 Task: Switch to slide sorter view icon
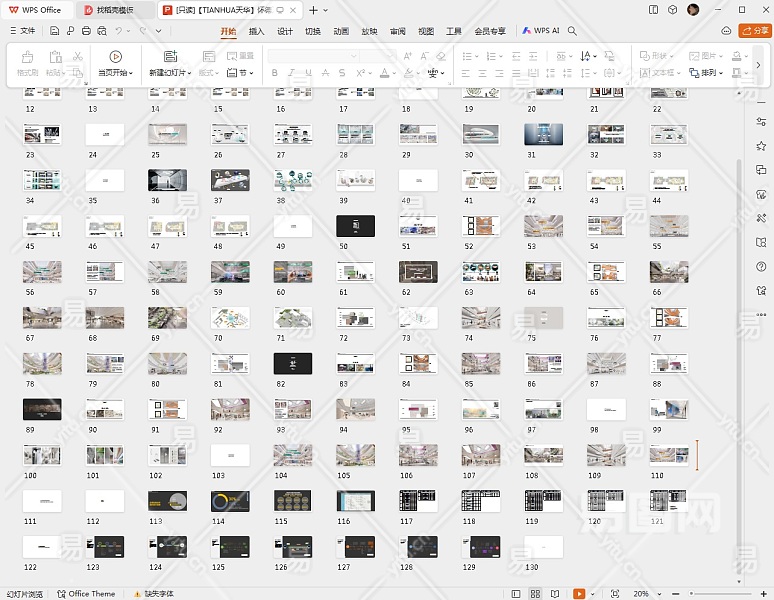click(x=535, y=593)
